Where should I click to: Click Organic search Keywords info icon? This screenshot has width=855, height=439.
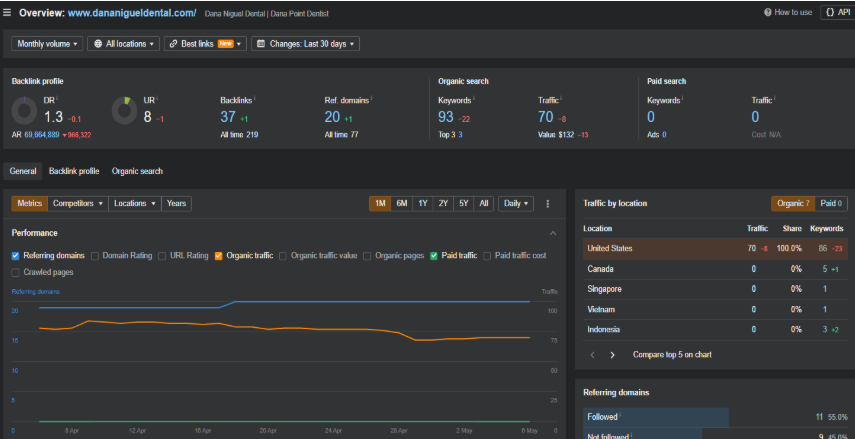click(x=473, y=99)
